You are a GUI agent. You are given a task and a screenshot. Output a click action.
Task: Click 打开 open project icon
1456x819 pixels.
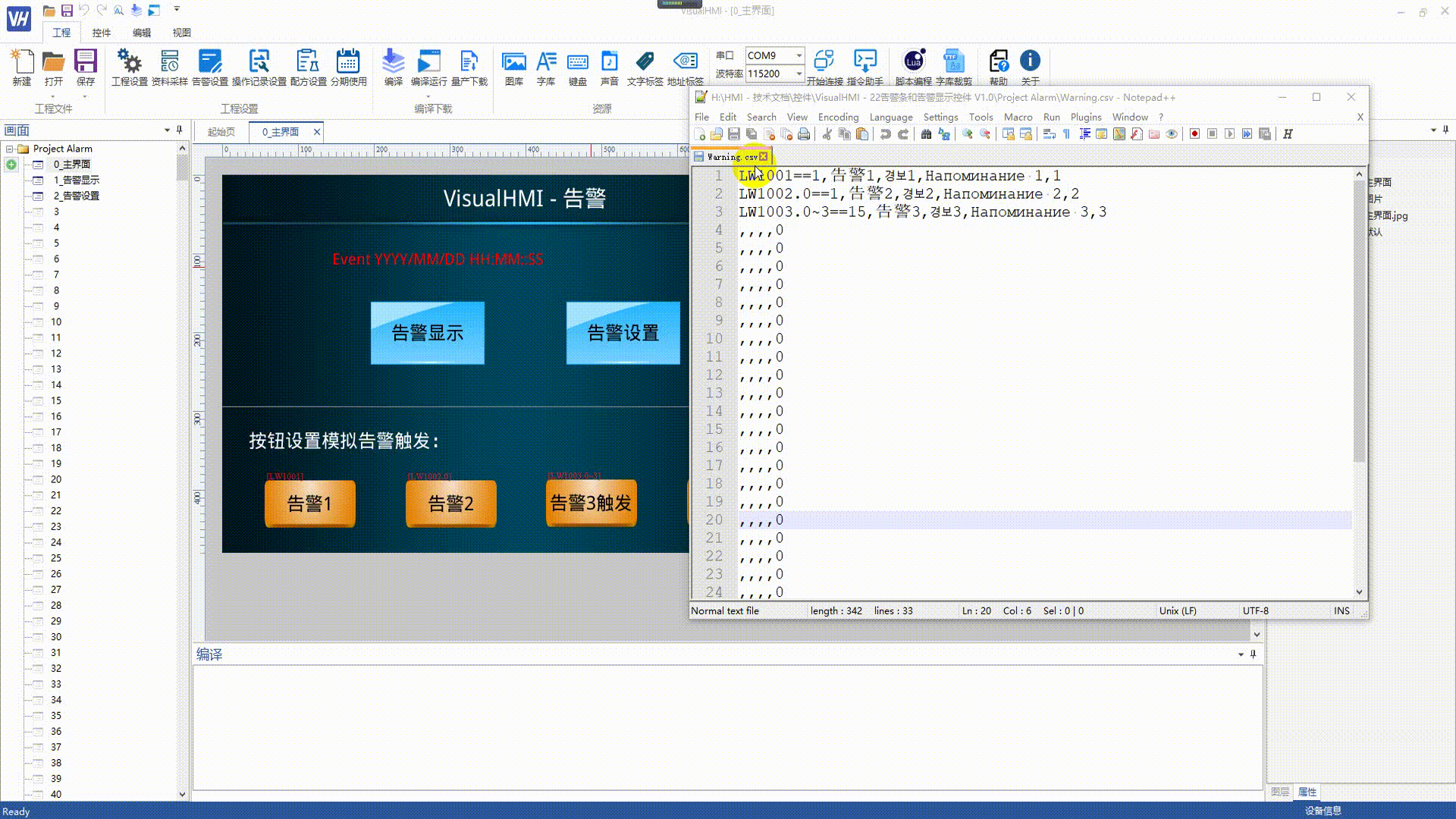coord(53,62)
